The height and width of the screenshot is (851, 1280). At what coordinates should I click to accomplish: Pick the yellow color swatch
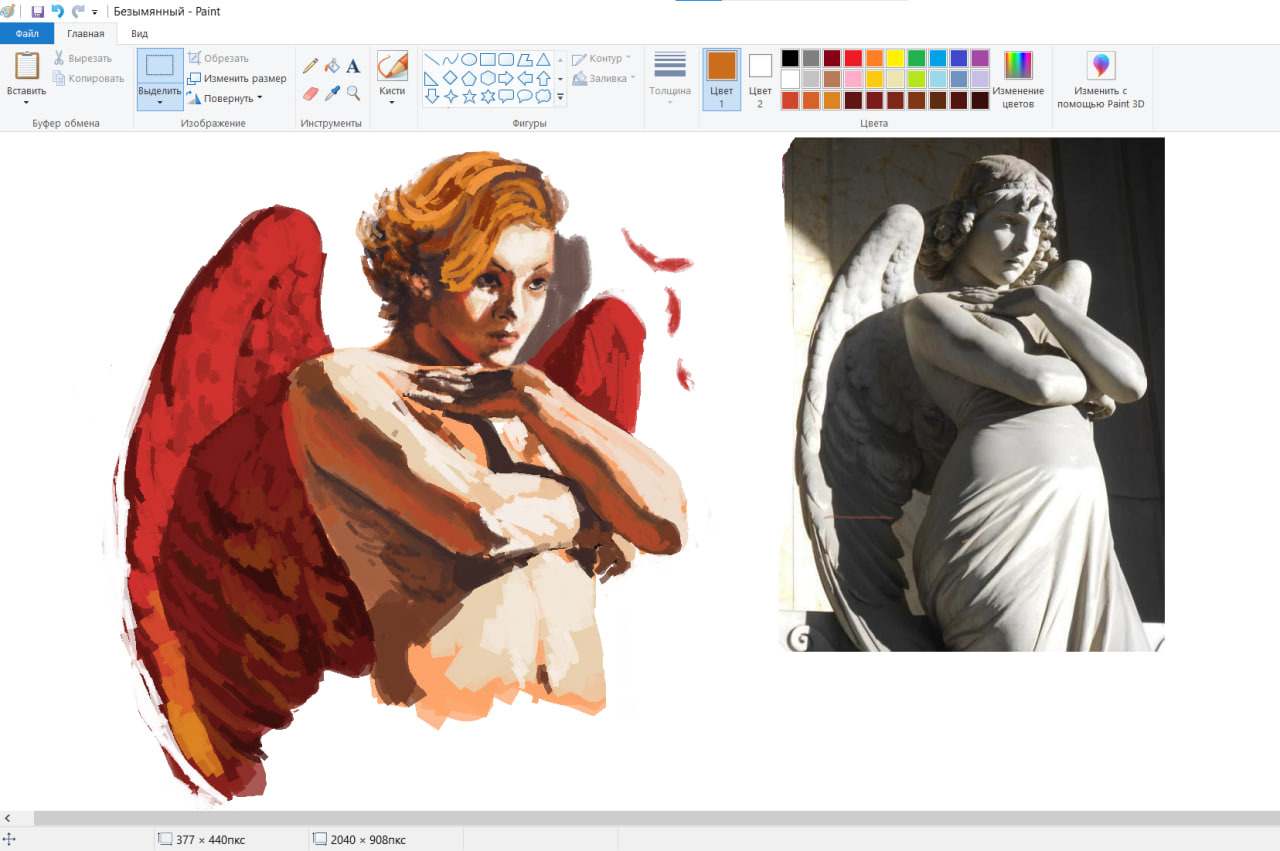click(x=895, y=58)
